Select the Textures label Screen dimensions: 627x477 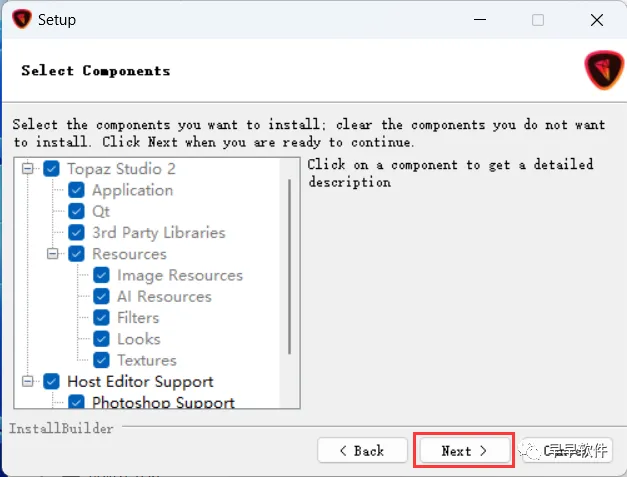[147, 360]
